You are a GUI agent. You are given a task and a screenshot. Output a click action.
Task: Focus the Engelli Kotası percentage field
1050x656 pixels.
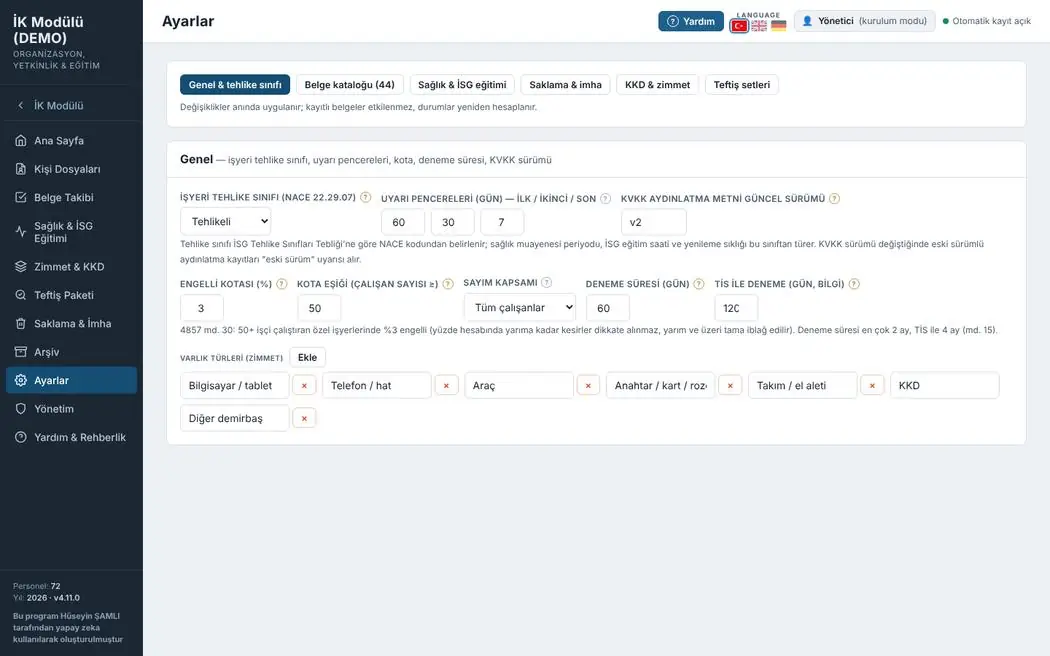click(x=202, y=308)
